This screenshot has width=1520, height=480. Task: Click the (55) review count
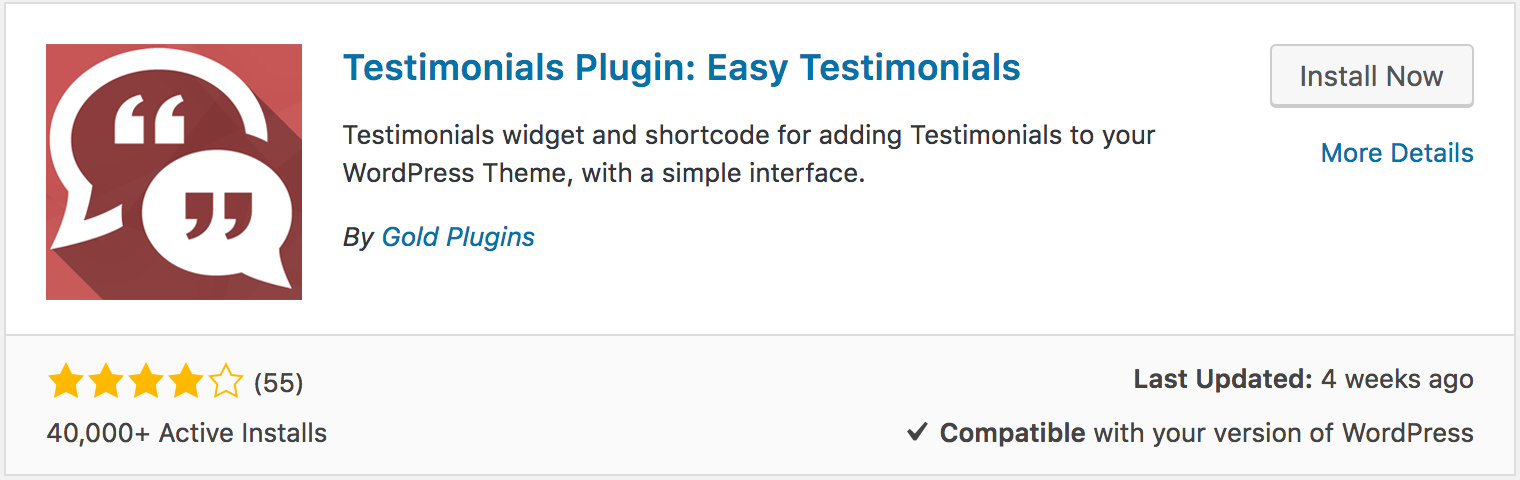(x=279, y=382)
